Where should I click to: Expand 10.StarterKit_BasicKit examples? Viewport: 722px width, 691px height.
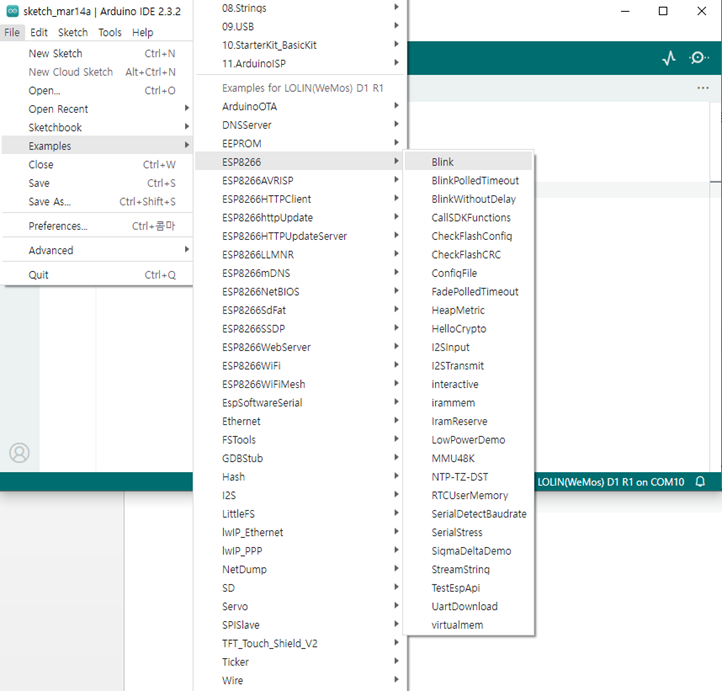tap(300, 45)
